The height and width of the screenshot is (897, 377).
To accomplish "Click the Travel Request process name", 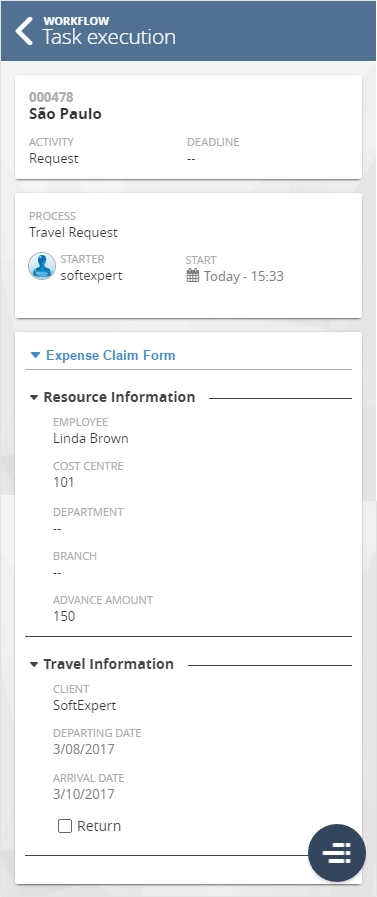I will [73, 233].
